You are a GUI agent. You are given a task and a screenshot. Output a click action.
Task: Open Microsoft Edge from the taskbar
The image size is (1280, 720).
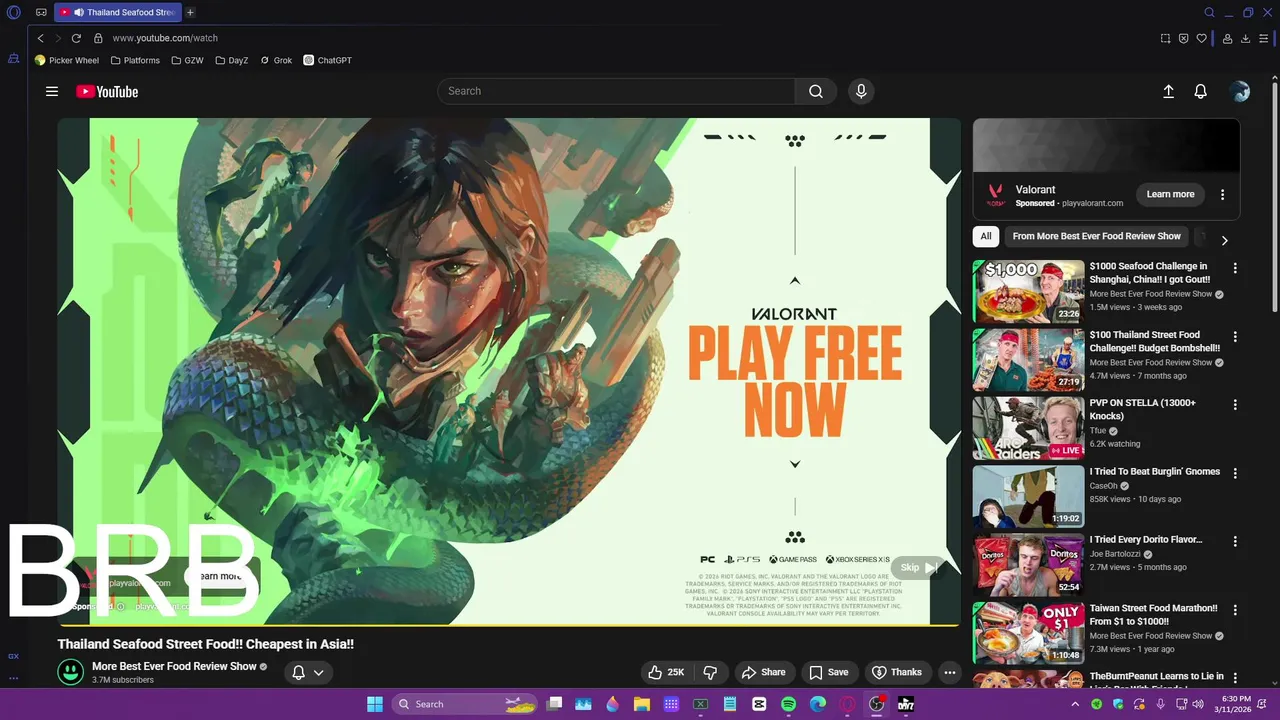818,704
